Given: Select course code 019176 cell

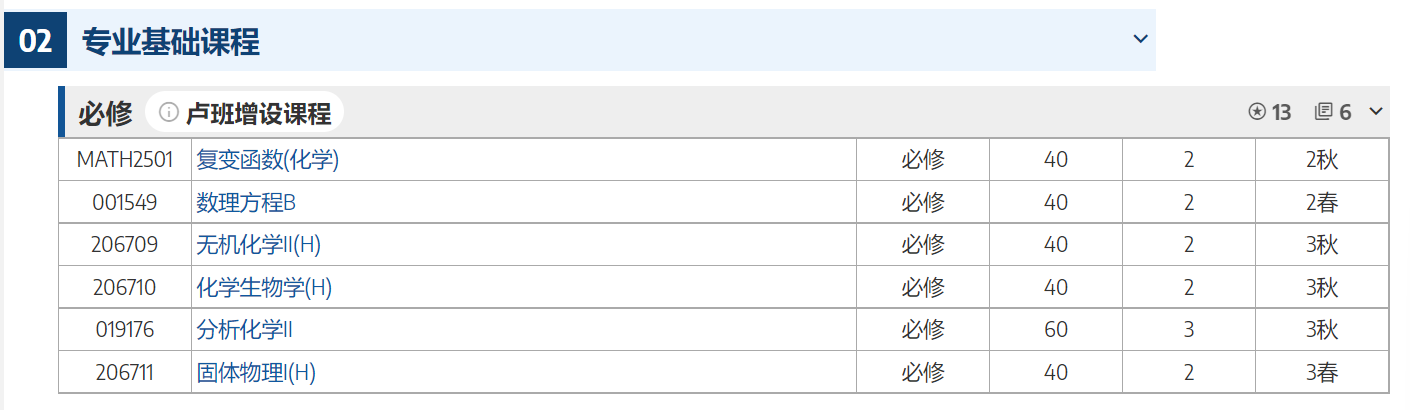Looking at the screenshot, I should point(125,330).
